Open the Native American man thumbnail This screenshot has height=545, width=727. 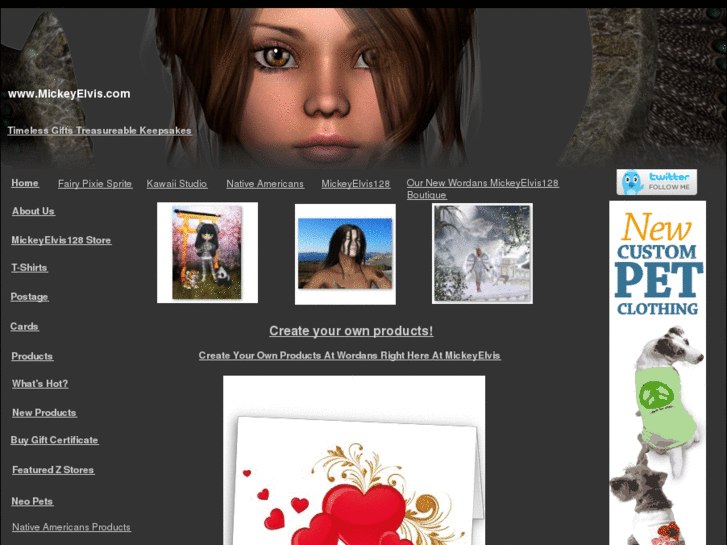coord(345,254)
